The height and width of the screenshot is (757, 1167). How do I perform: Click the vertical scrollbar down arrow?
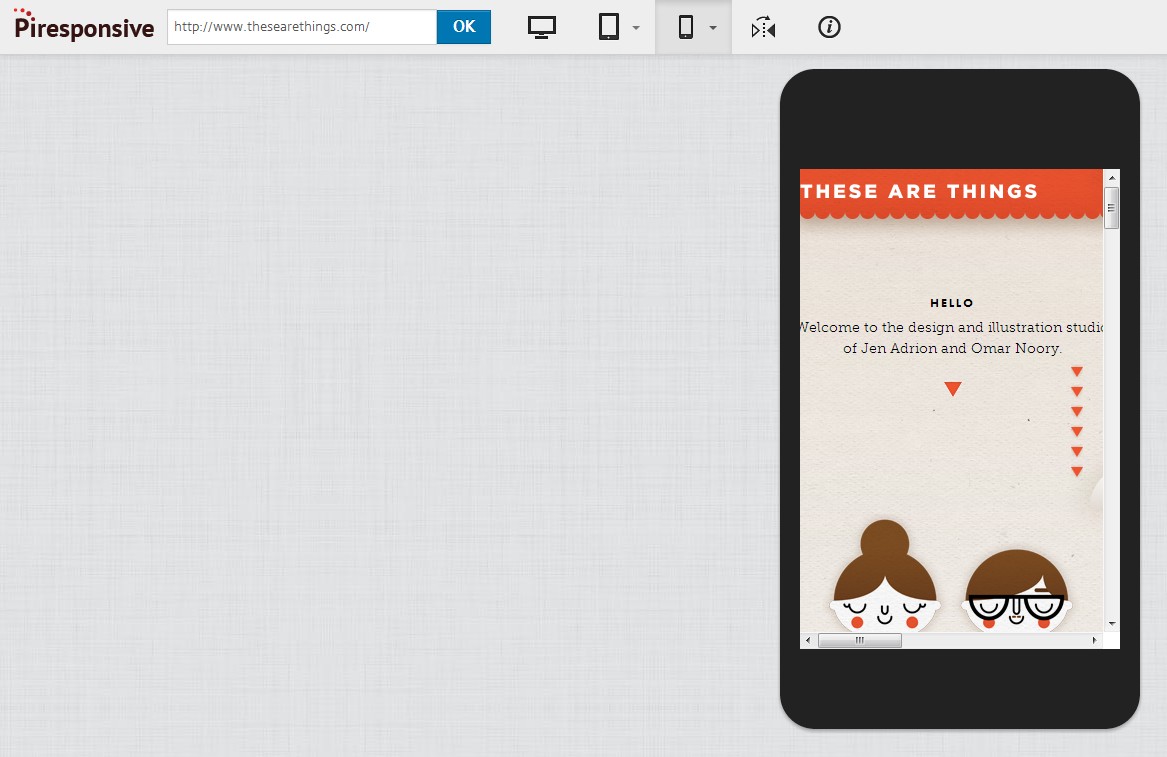pyautogui.click(x=1111, y=623)
